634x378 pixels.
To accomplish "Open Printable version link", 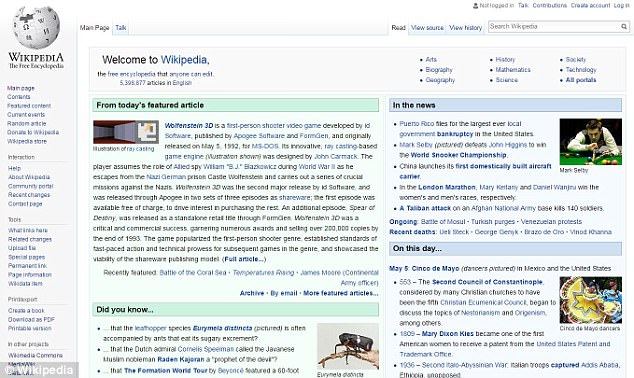I will click(x=30, y=328).
